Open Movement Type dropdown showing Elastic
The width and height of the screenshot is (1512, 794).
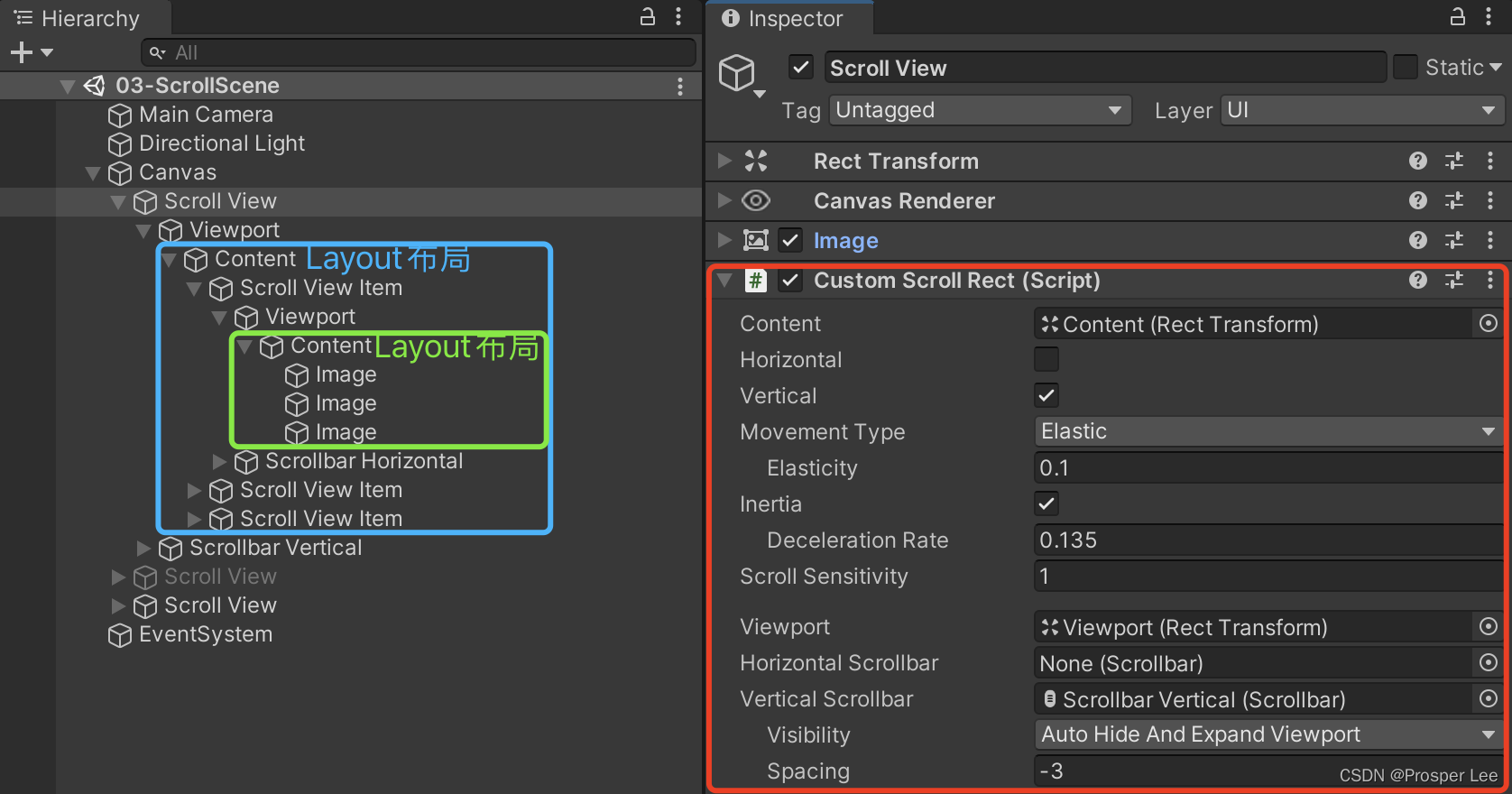(x=1268, y=431)
